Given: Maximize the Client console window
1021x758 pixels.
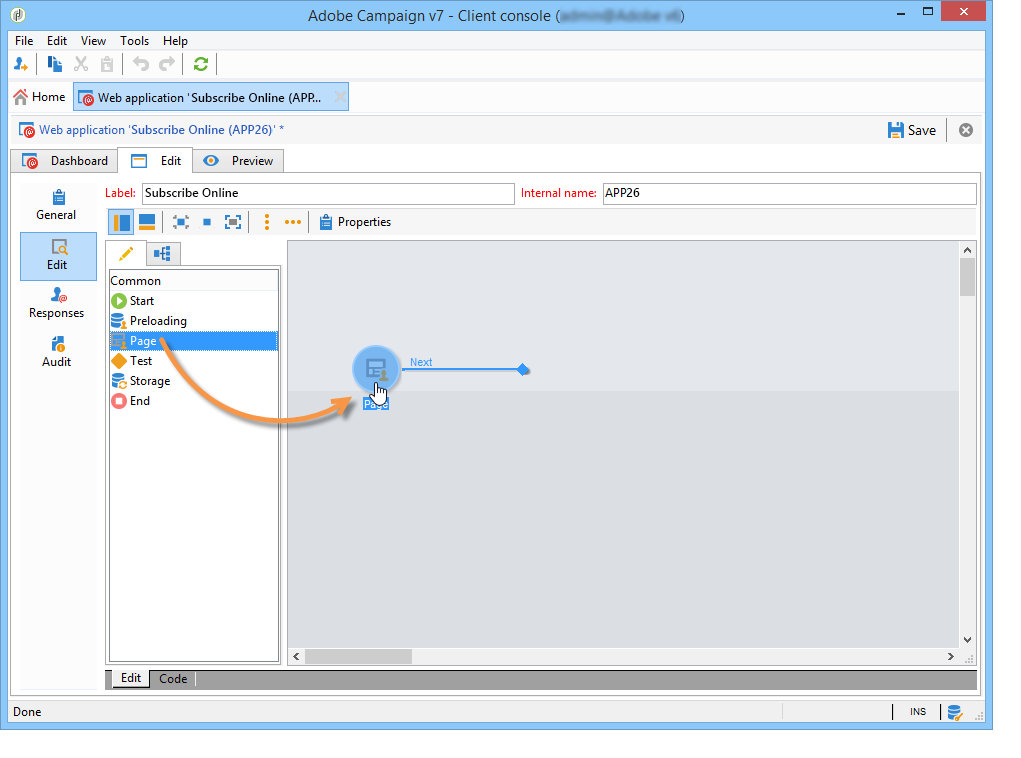Looking at the screenshot, I should pos(929,12).
